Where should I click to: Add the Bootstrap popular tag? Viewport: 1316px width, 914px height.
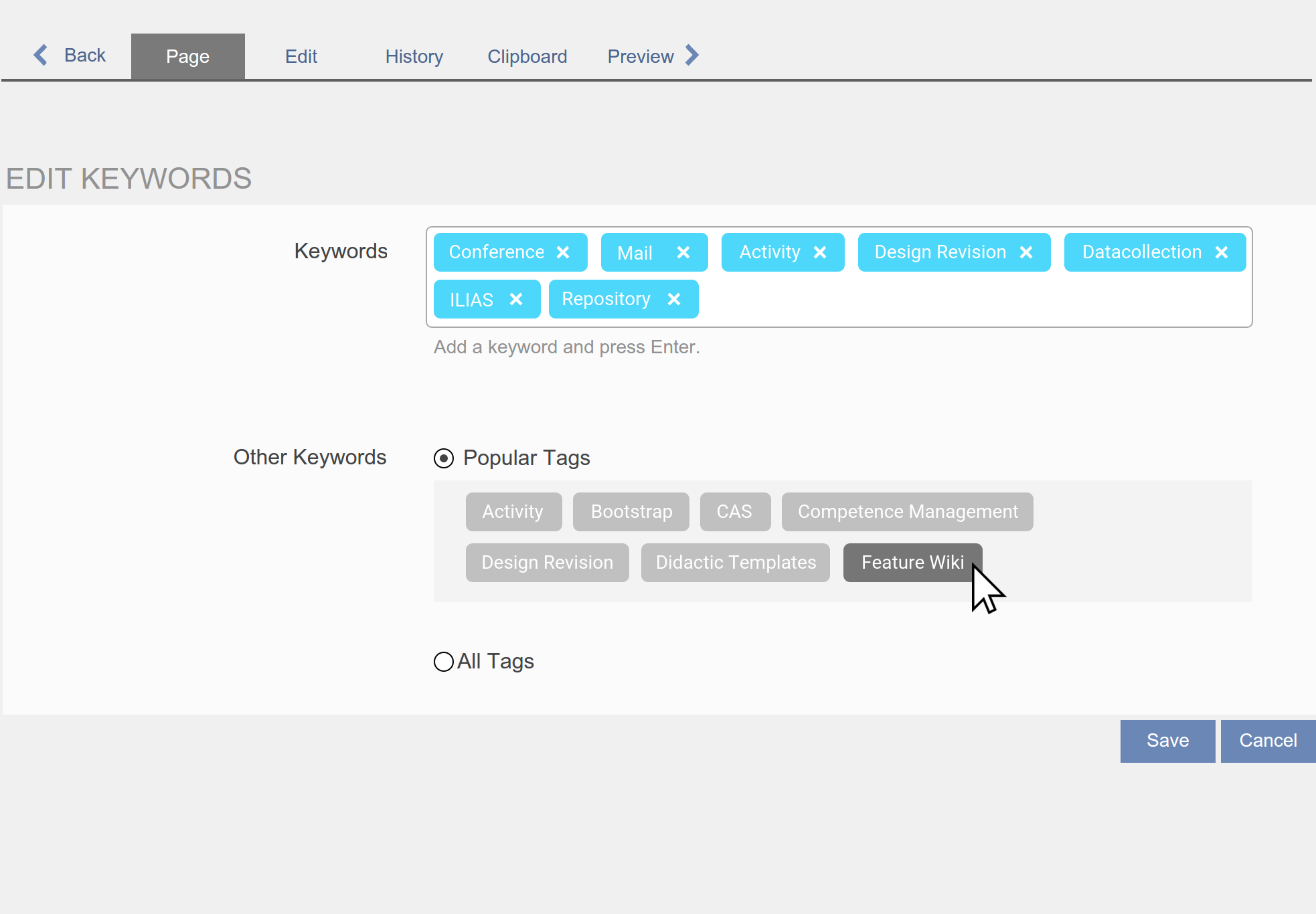click(x=631, y=512)
